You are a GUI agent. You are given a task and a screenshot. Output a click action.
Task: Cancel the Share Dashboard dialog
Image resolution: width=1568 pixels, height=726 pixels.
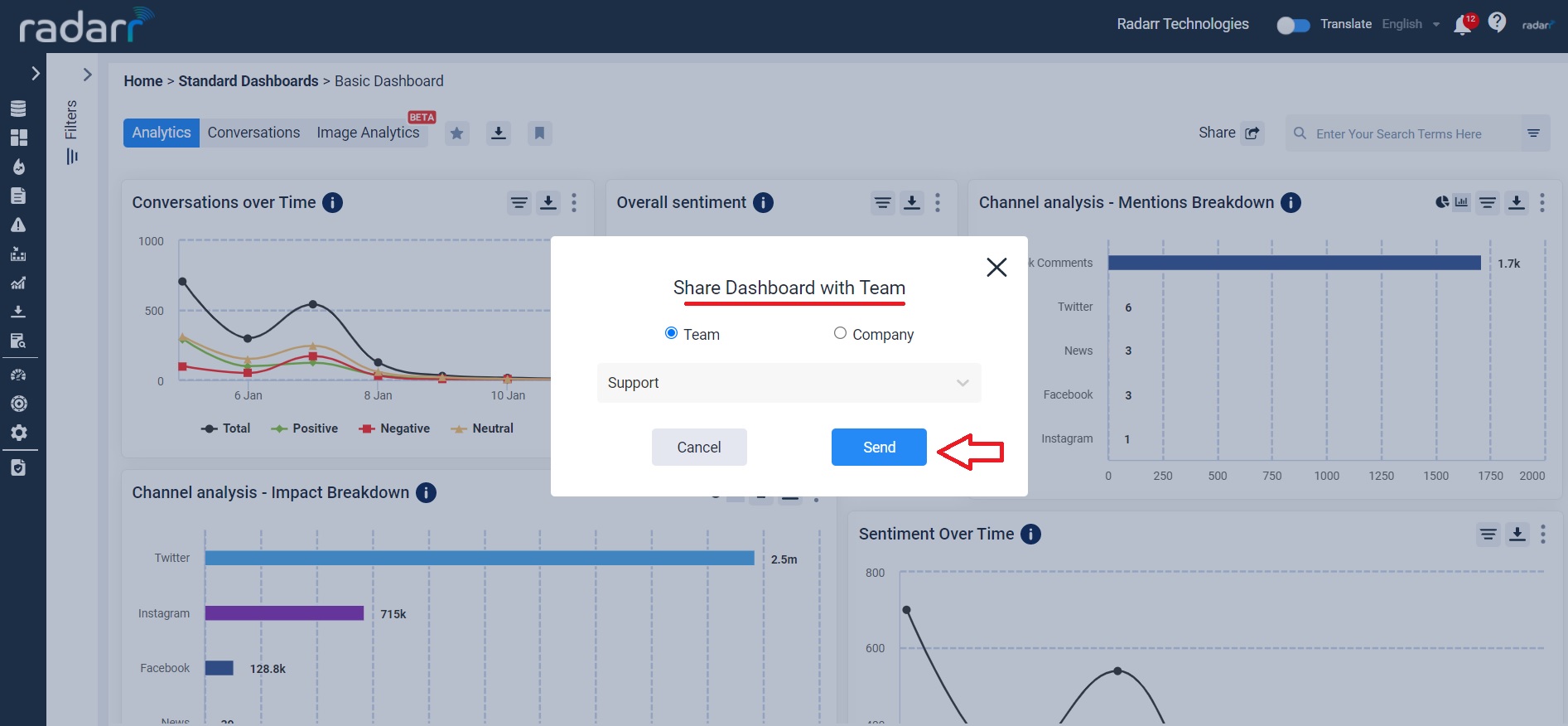(699, 447)
